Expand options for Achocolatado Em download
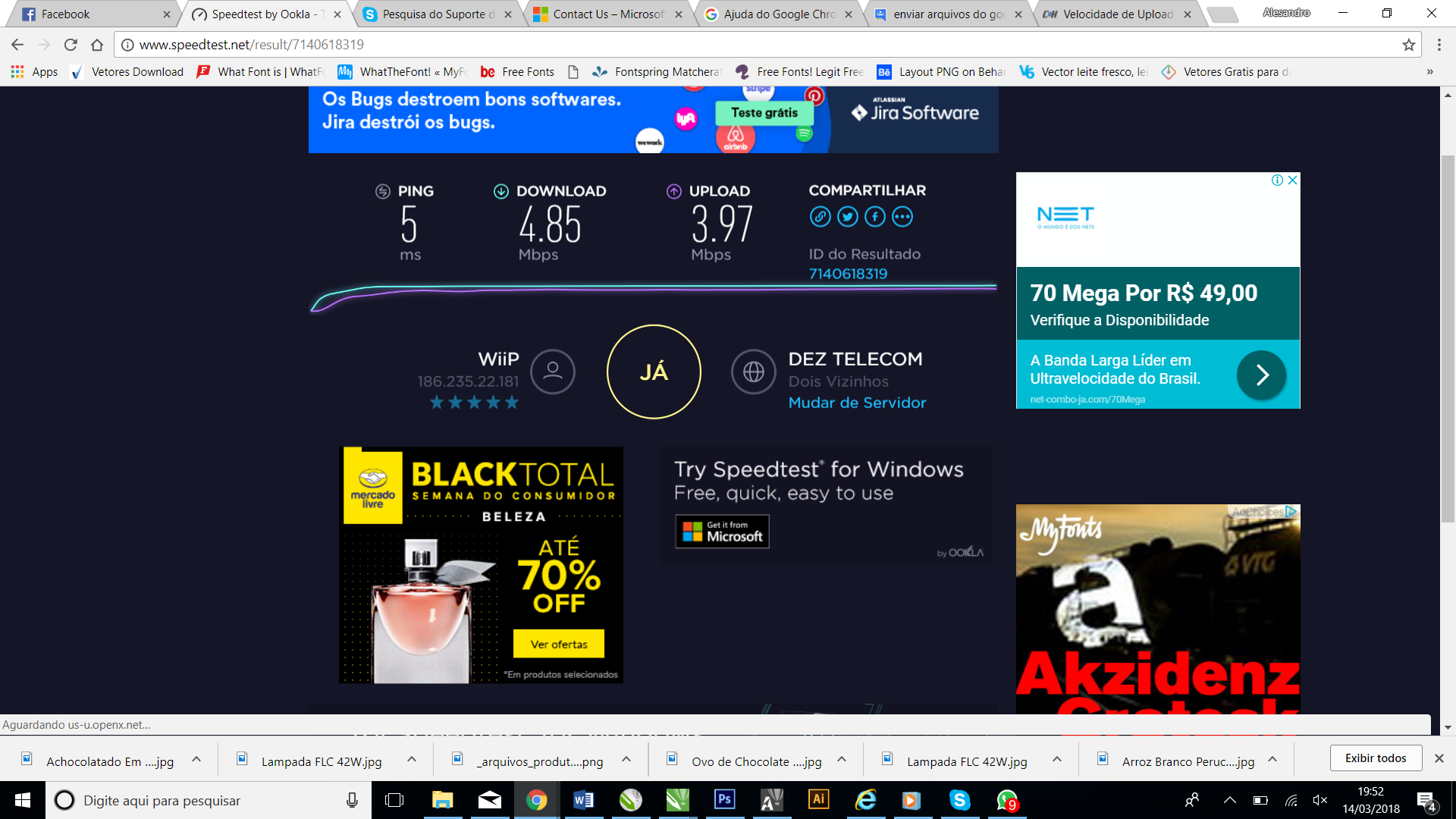The width and height of the screenshot is (1456, 819). coord(196,759)
